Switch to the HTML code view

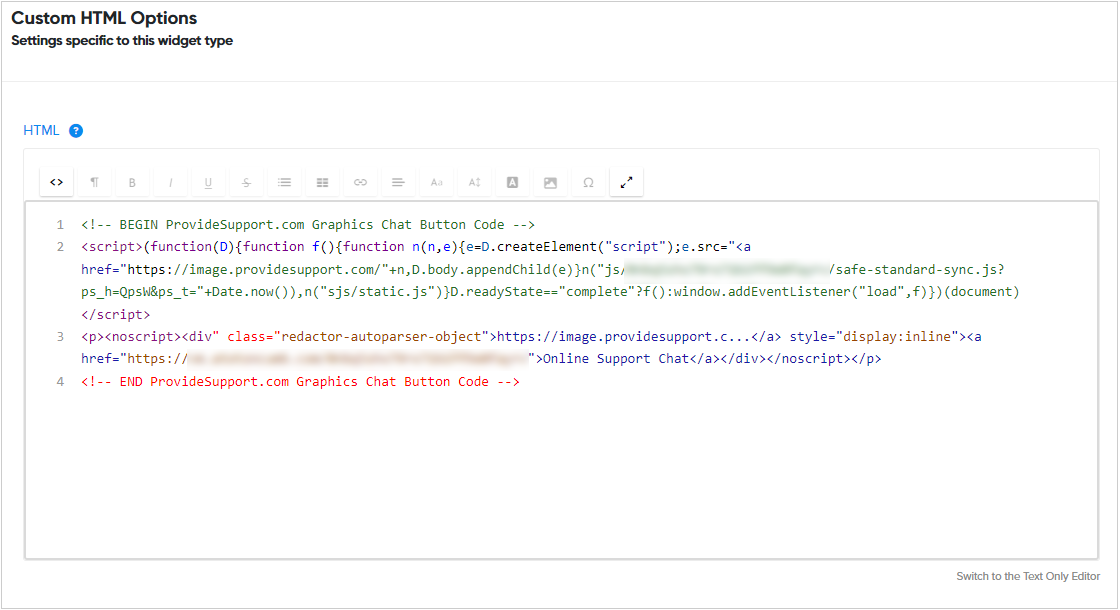(x=56, y=181)
